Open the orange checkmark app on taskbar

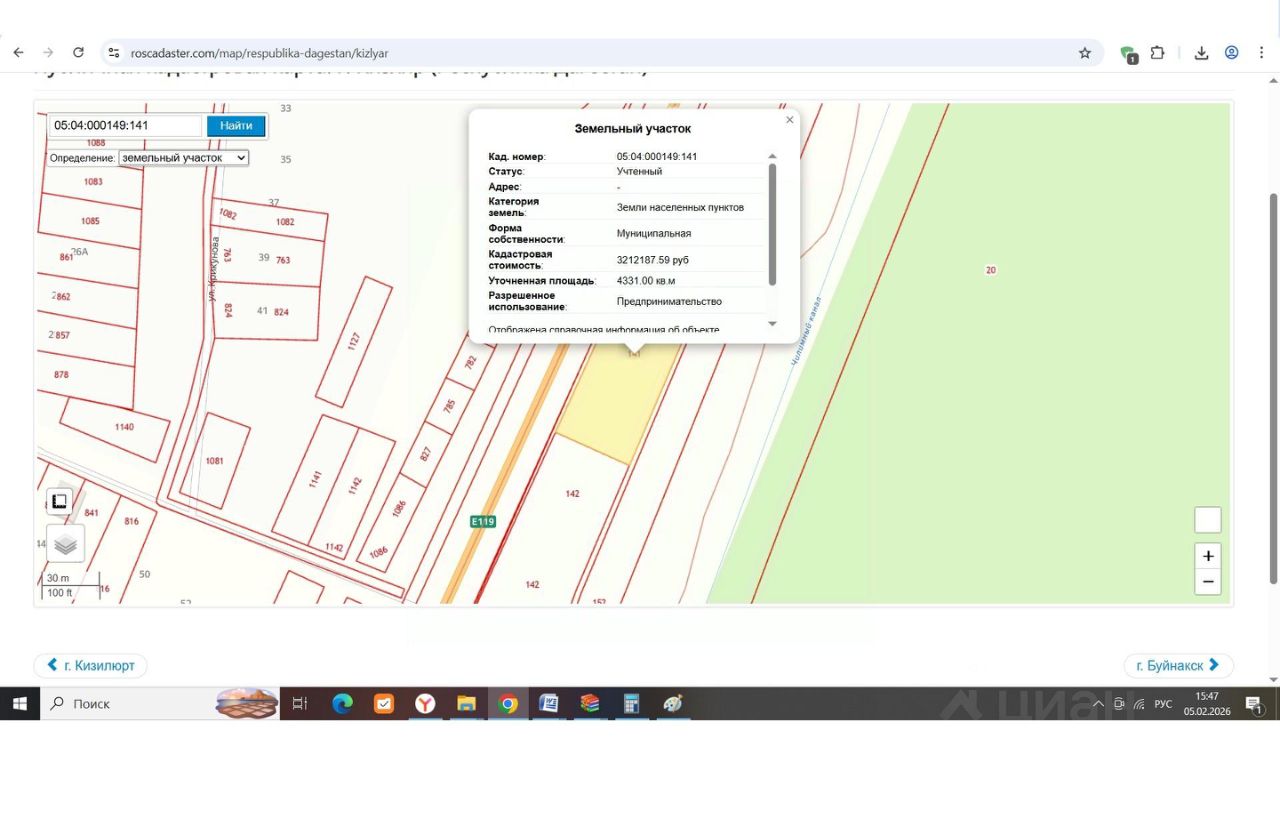384,704
